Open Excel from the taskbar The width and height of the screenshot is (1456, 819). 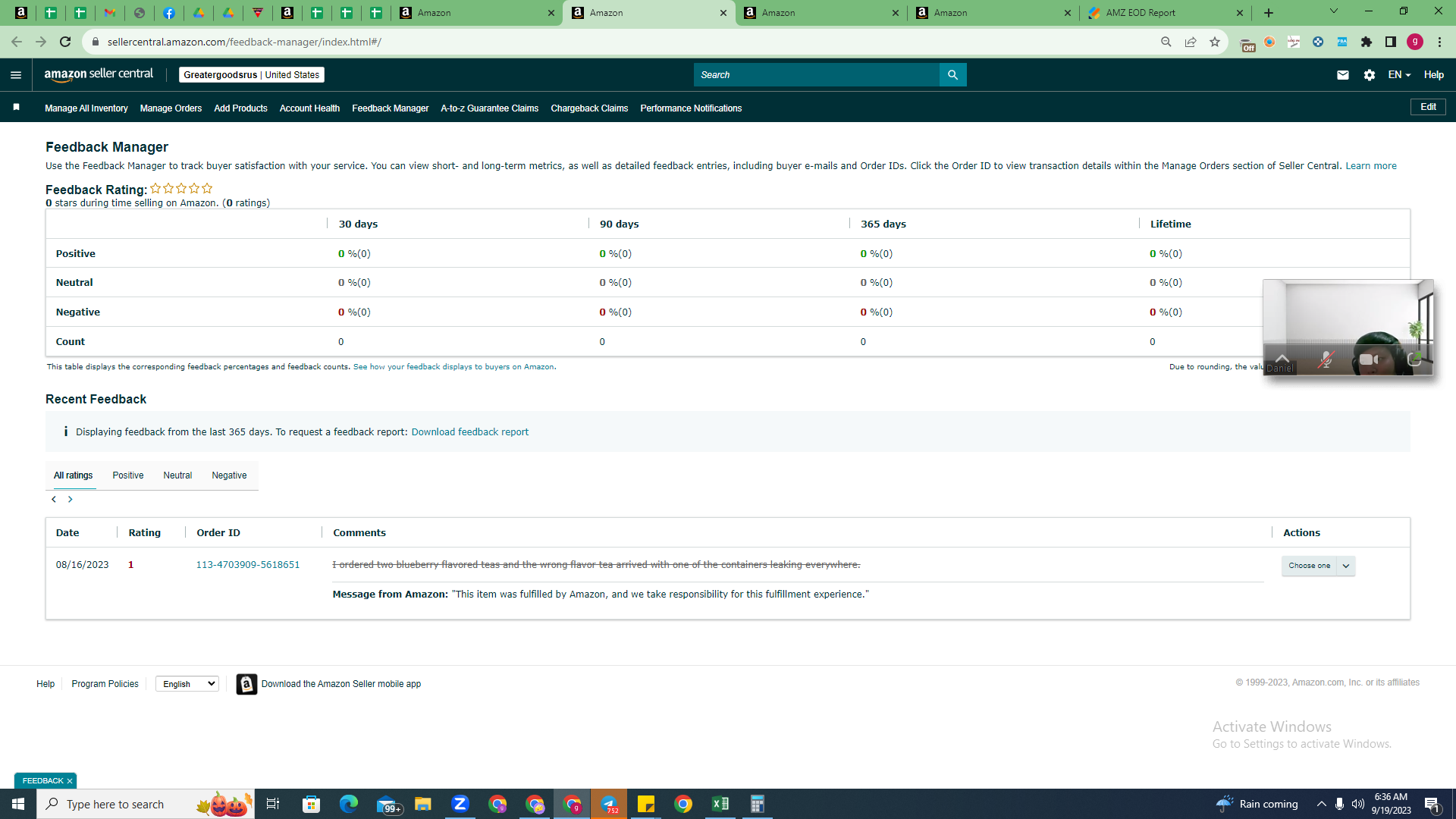tap(720, 804)
